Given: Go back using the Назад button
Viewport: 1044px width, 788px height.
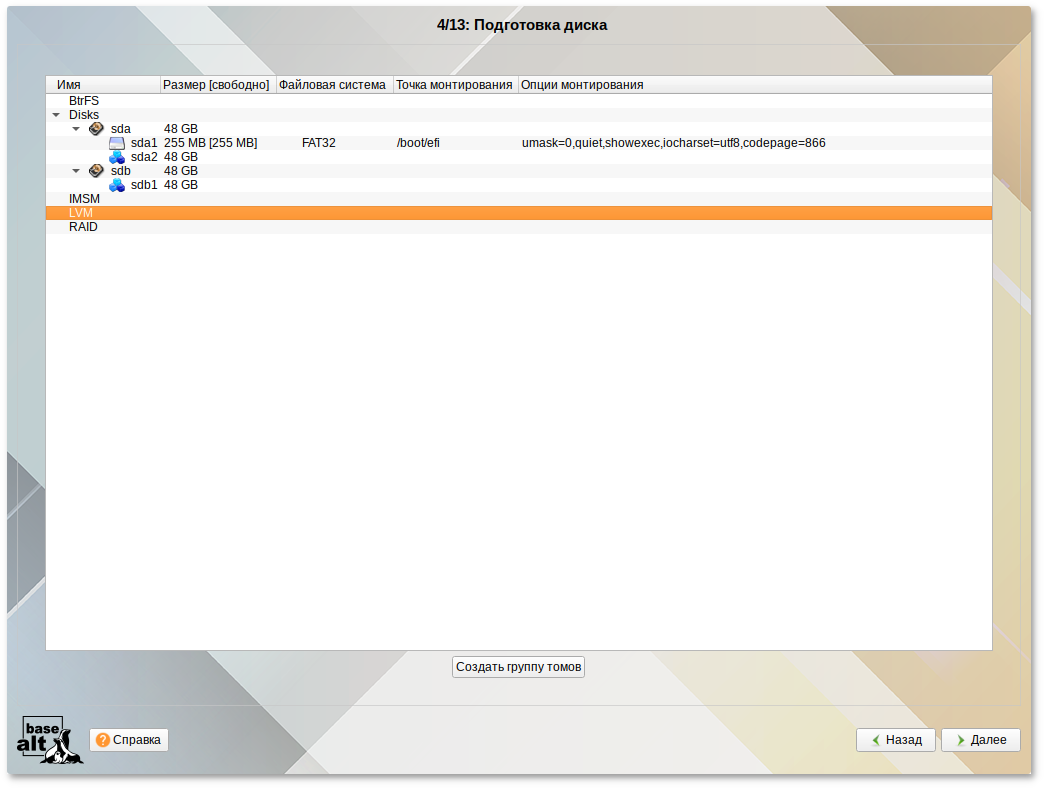Looking at the screenshot, I should pyautogui.click(x=895, y=740).
